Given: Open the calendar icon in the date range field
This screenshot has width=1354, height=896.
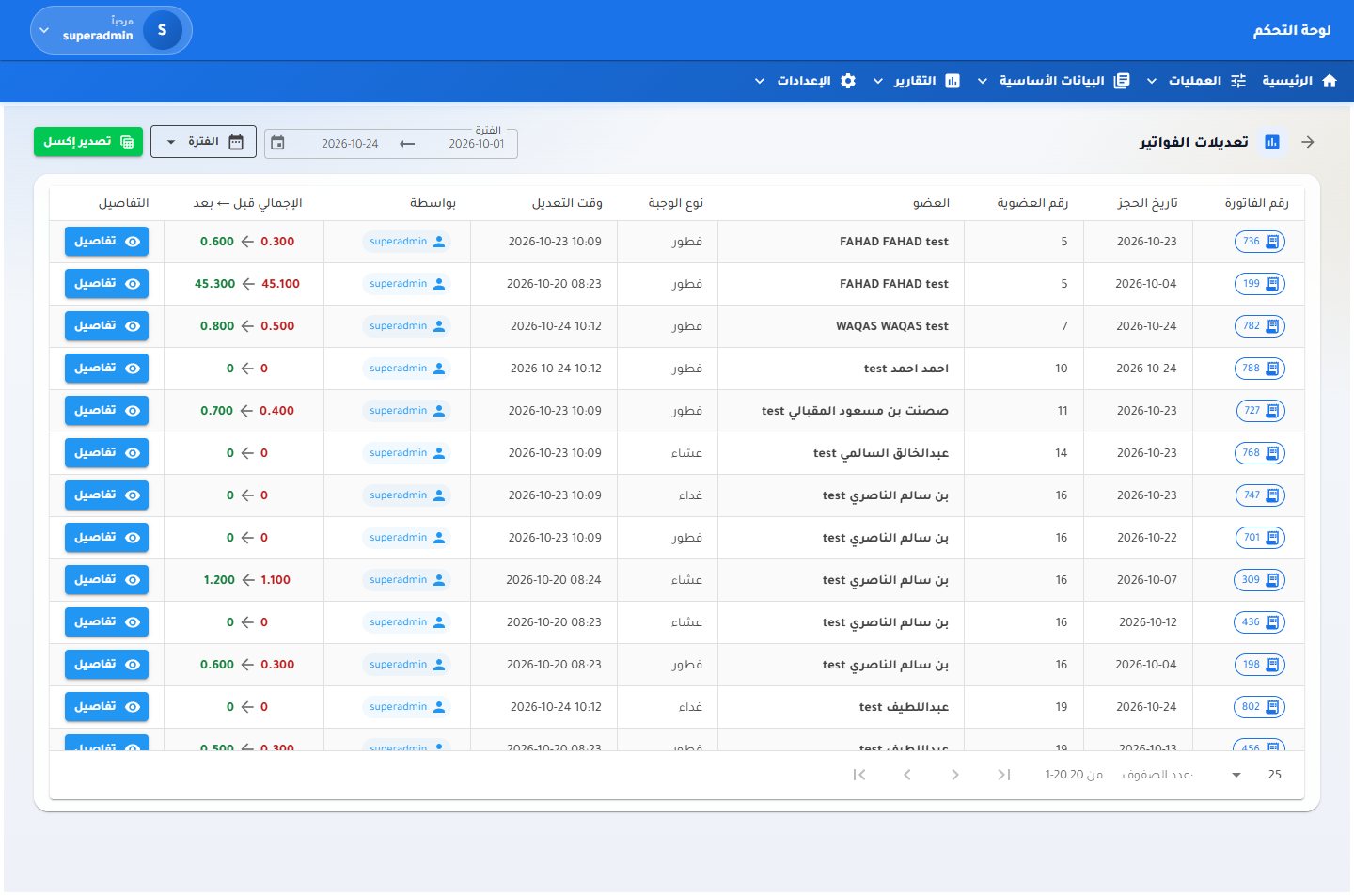Looking at the screenshot, I should coord(277,143).
